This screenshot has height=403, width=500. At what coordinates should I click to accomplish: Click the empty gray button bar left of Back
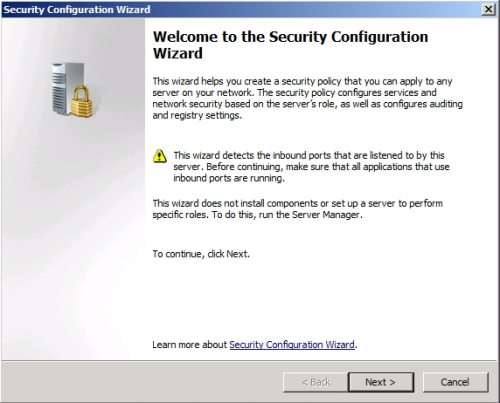coord(142,382)
